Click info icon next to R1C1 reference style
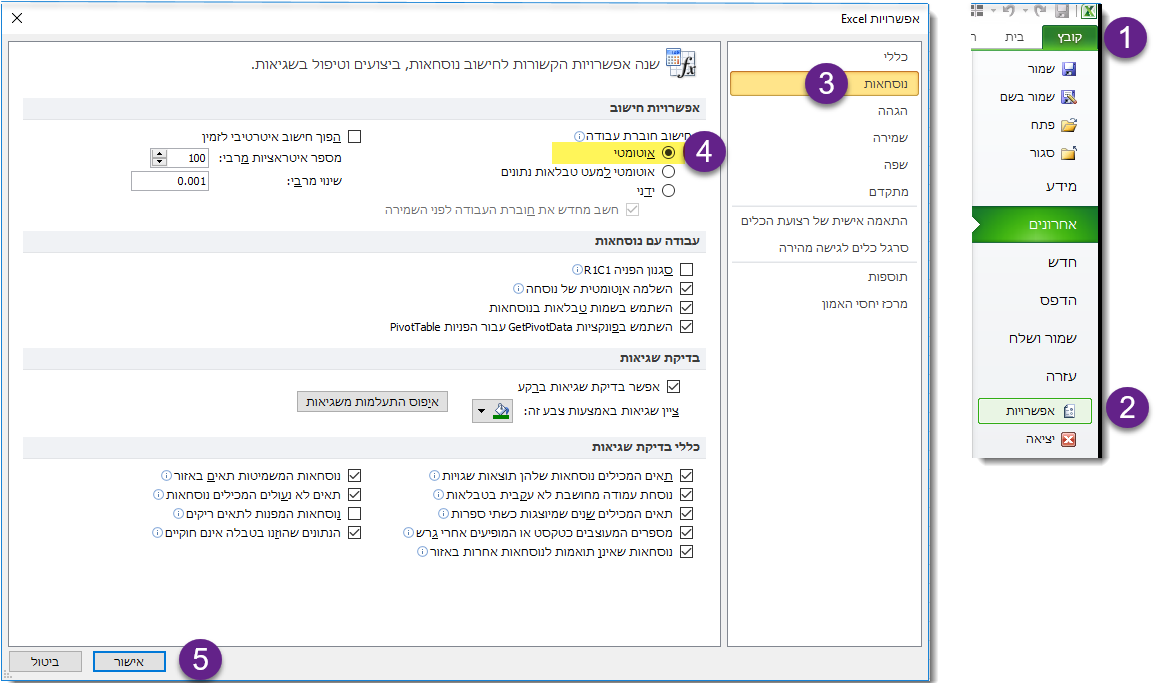Image resolution: width=1165 pixels, height=683 pixels. [x=577, y=270]
